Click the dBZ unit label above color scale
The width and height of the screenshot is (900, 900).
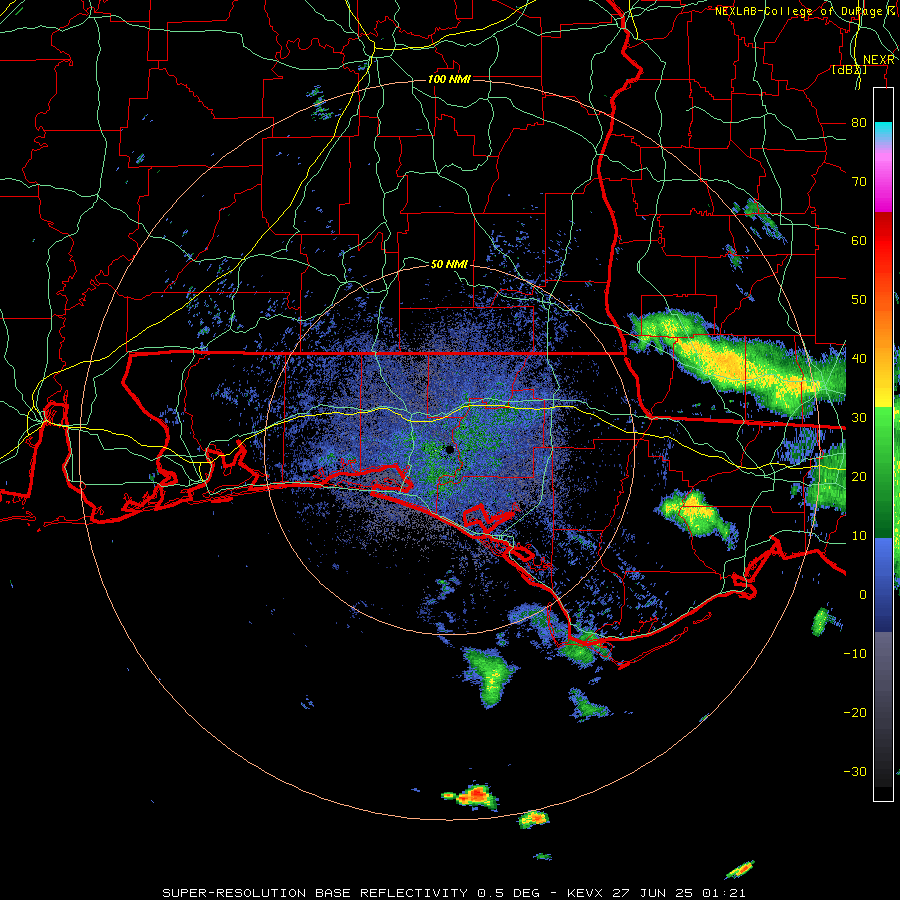849,70
